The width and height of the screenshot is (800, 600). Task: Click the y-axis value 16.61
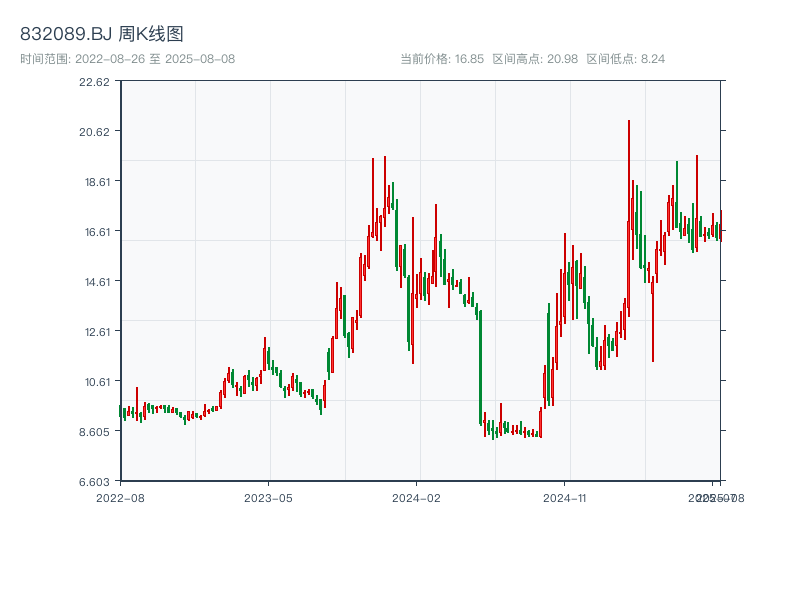(x=97, y=232)
